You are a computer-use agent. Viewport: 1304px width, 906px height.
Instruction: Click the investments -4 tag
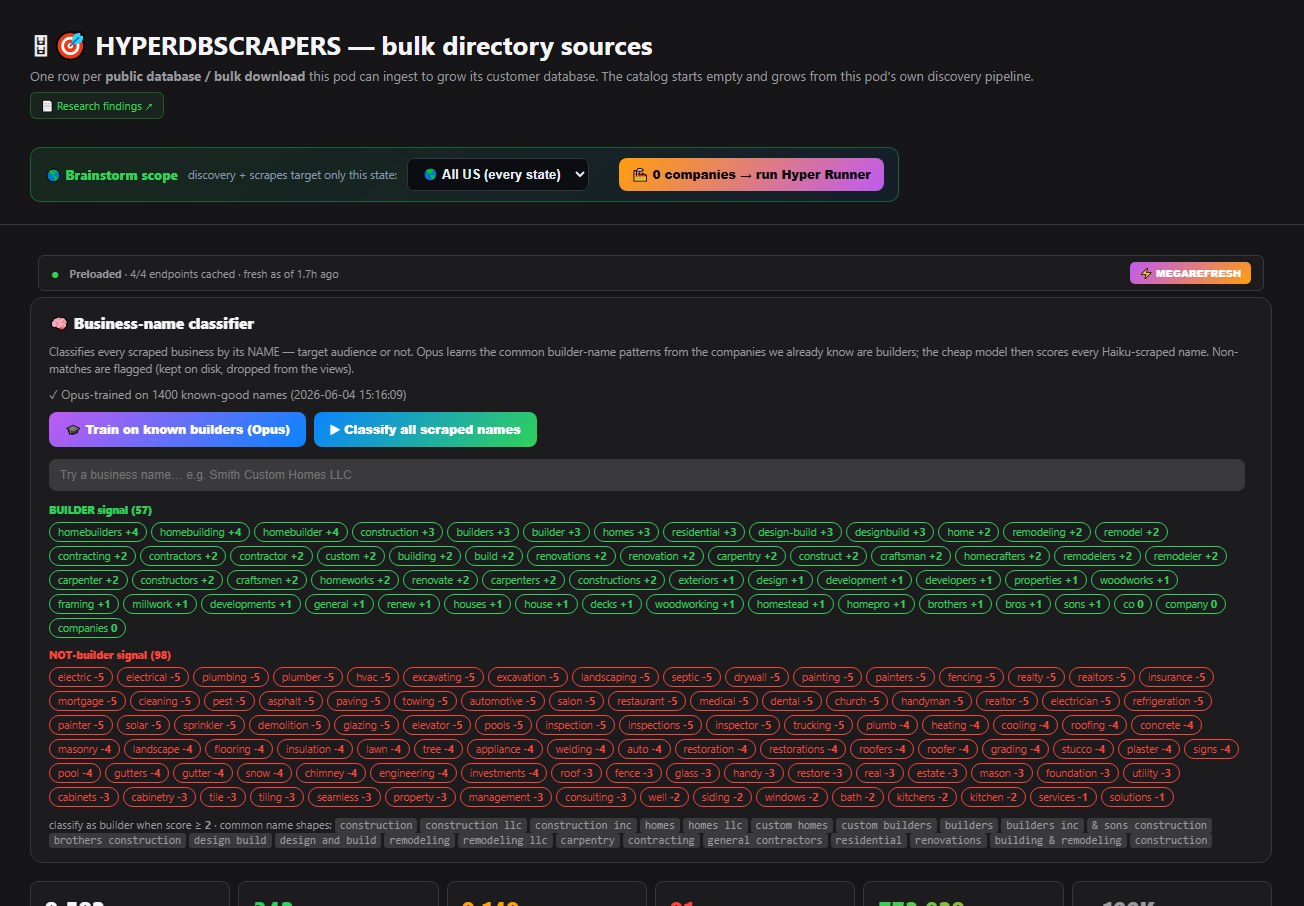[504, 773]
